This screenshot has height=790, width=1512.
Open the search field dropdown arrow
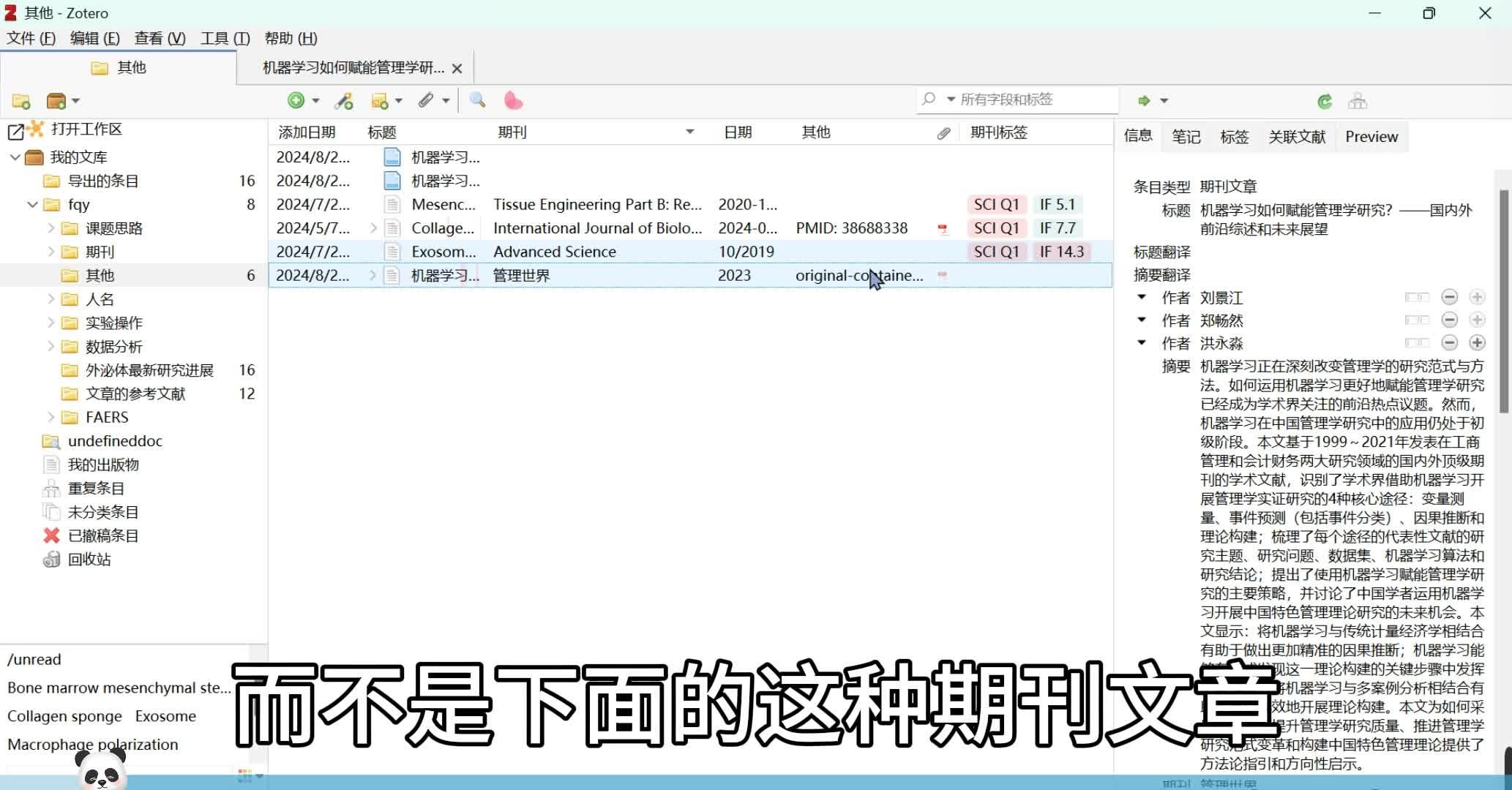coord(951,99)
